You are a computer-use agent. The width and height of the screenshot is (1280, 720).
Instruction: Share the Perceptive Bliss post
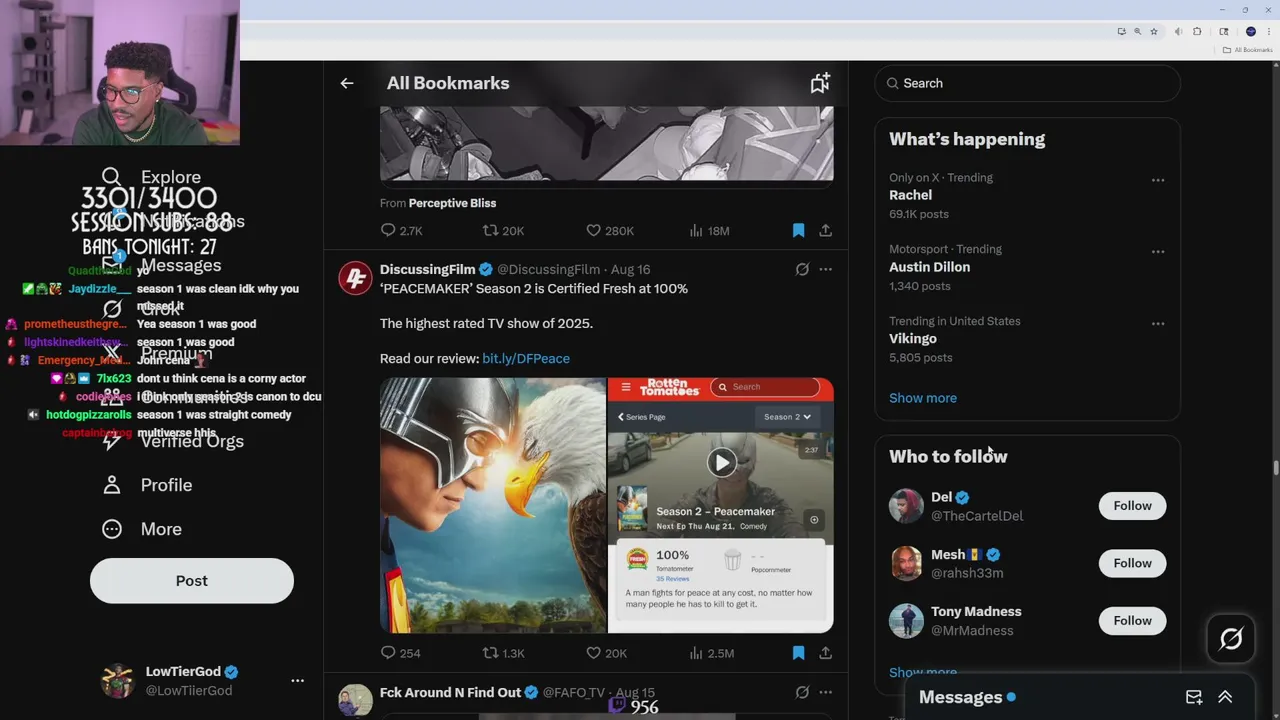[825, 231]
